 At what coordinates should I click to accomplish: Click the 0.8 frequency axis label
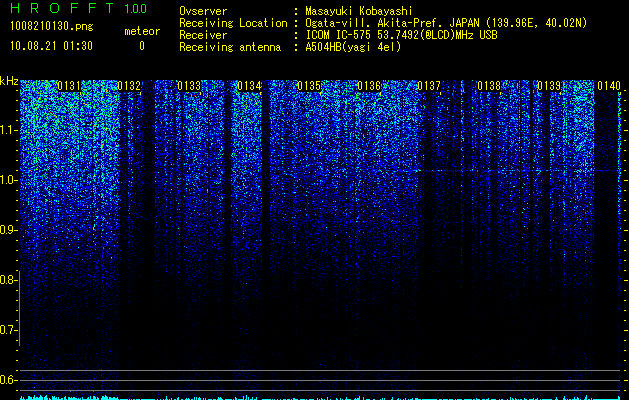8,280
